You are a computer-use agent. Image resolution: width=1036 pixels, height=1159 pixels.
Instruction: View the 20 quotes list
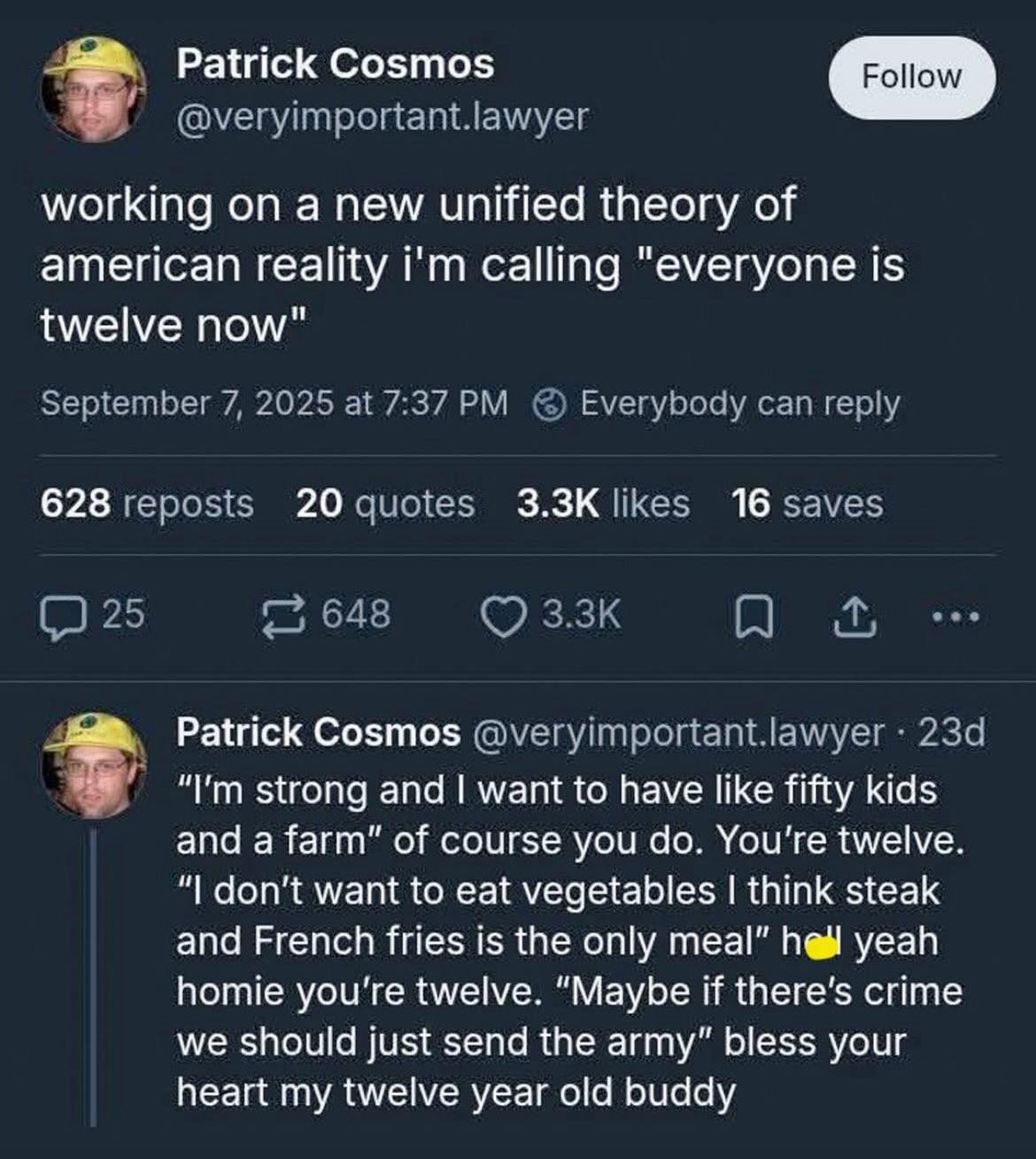[x=385, y=503]
